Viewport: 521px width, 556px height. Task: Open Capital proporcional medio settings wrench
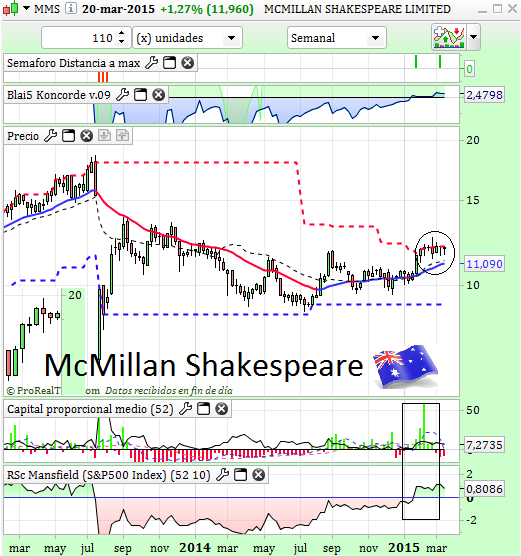185,409
